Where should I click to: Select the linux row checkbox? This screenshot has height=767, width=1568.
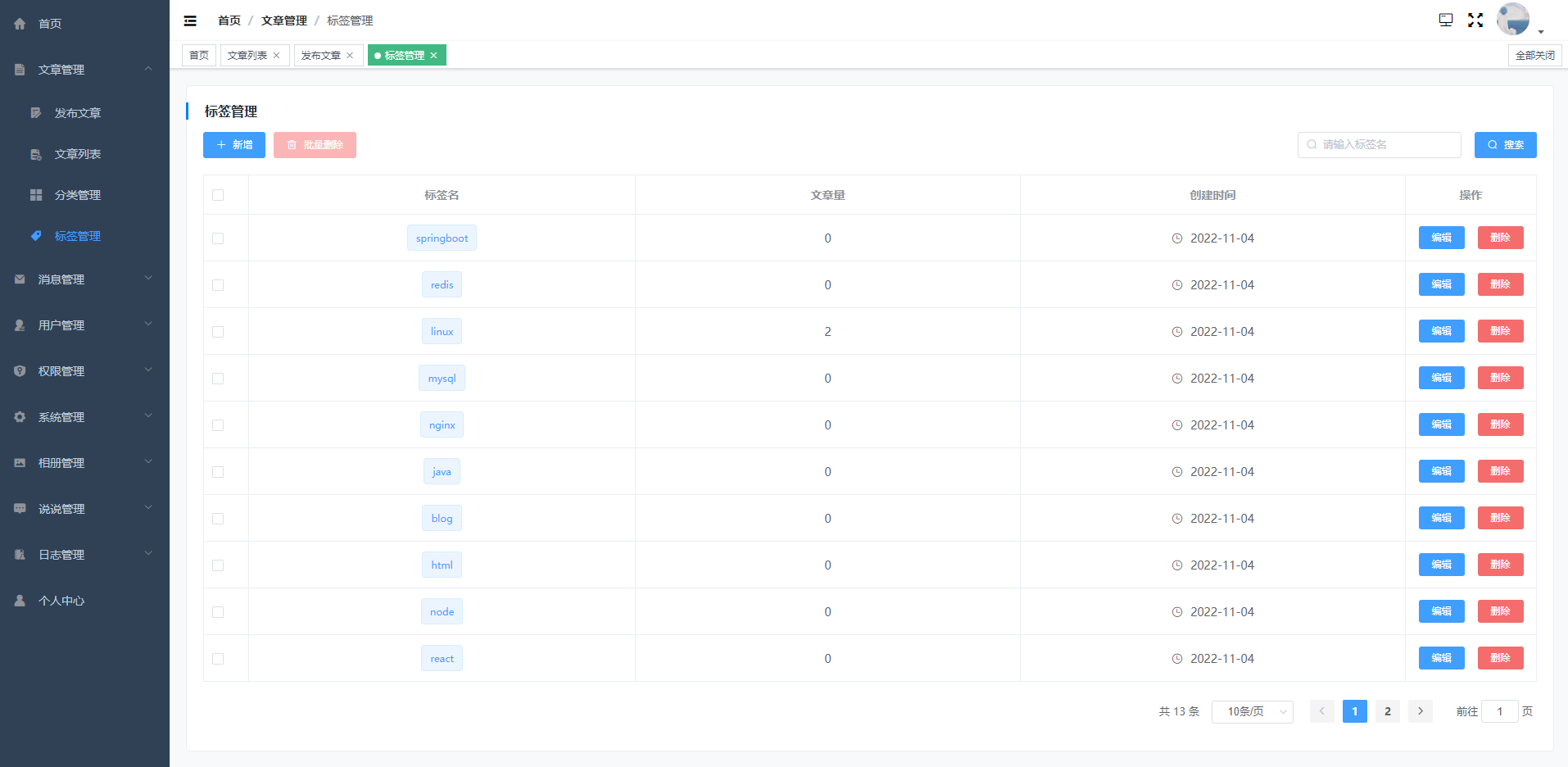(x=218, y=332)
